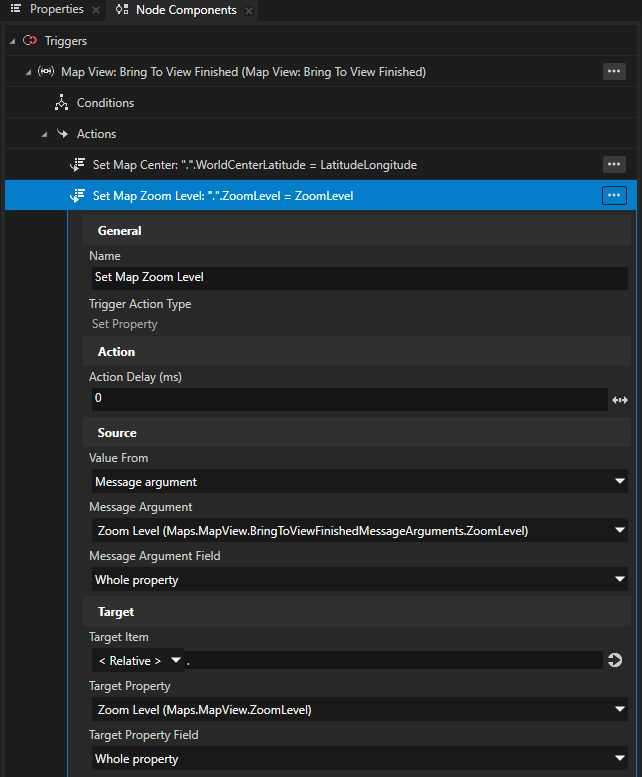Click the Triggers link icon
The height and width of the screenshot is (777, 642).
(30, 41)
